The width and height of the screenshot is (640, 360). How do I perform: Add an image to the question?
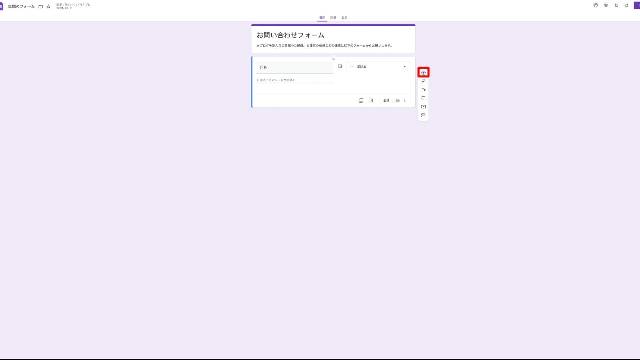340,66
